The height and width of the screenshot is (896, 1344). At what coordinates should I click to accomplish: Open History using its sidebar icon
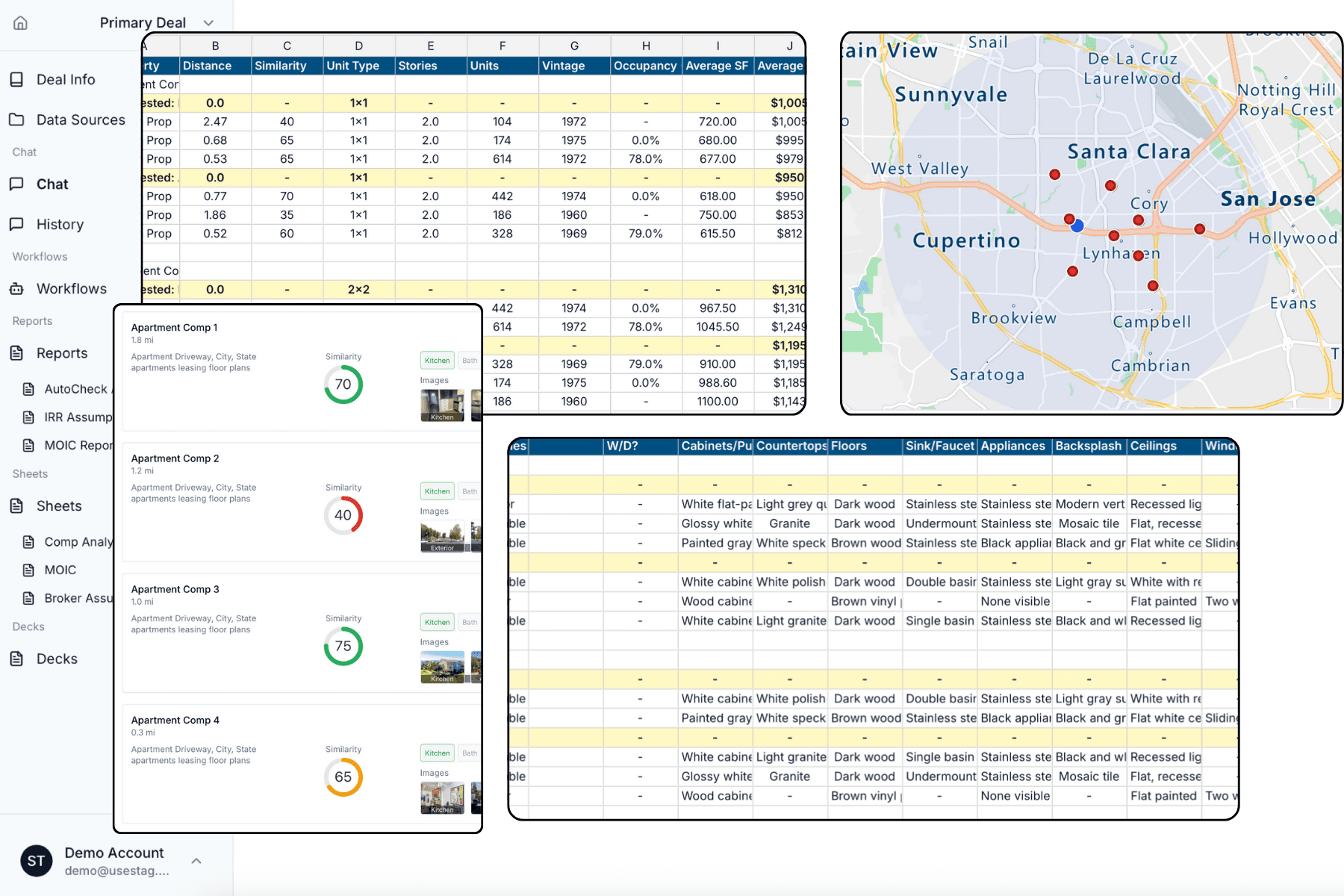16,224
